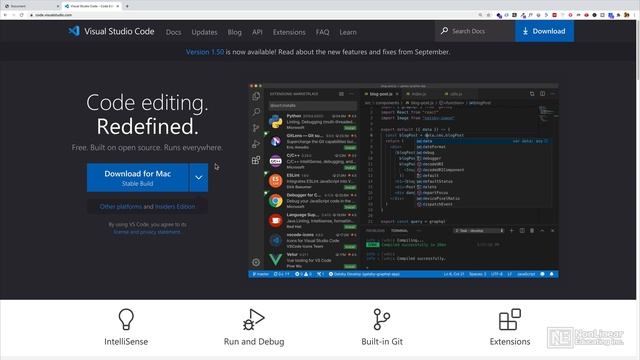
Task: Open the Visual Studio Code home title link
Action: (x=119, y=31)
